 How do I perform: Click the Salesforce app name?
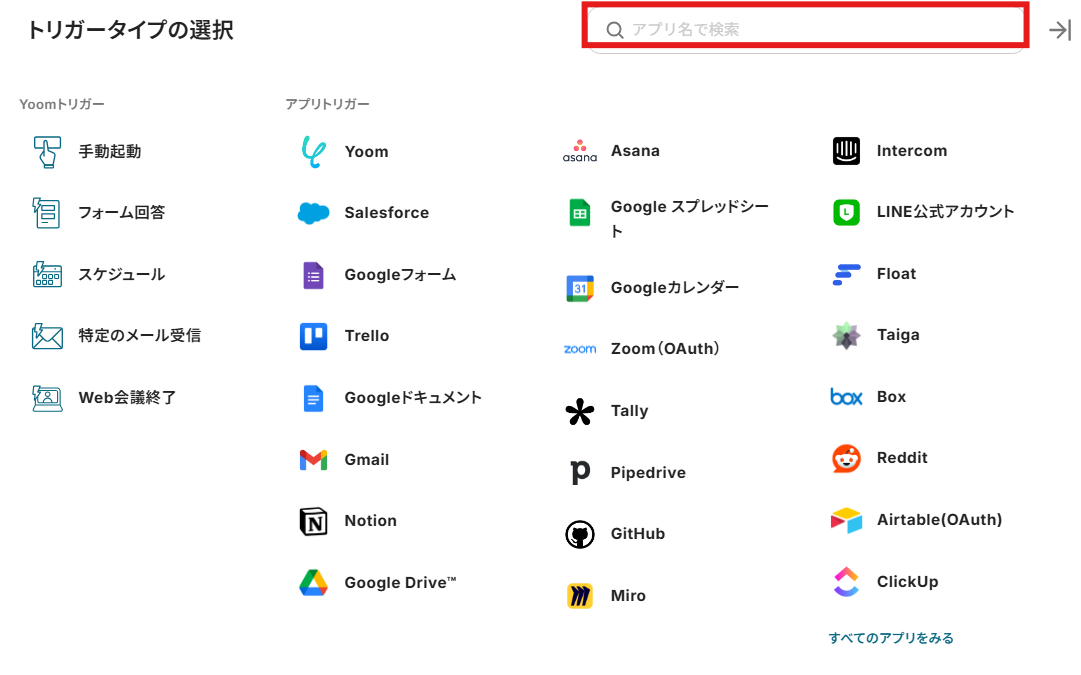pyautogui.click(x=387, y=213)
